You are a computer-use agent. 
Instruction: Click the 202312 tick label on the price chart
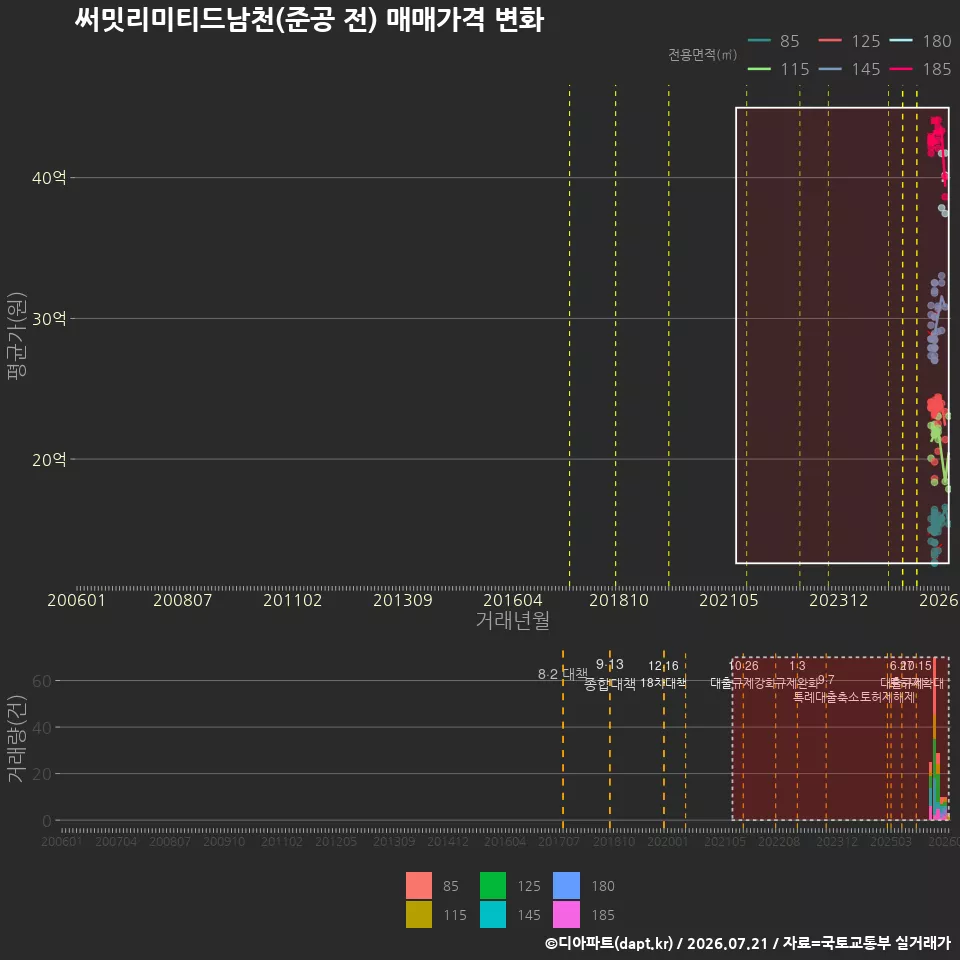(x=839, y=600)
